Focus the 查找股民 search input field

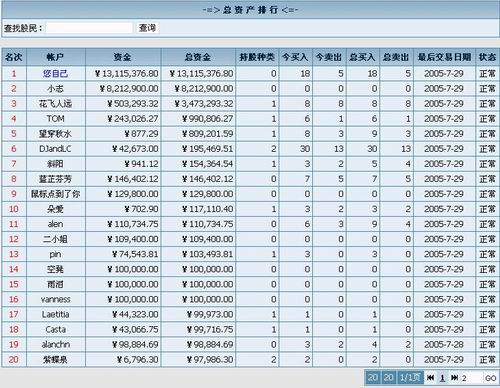89,28
